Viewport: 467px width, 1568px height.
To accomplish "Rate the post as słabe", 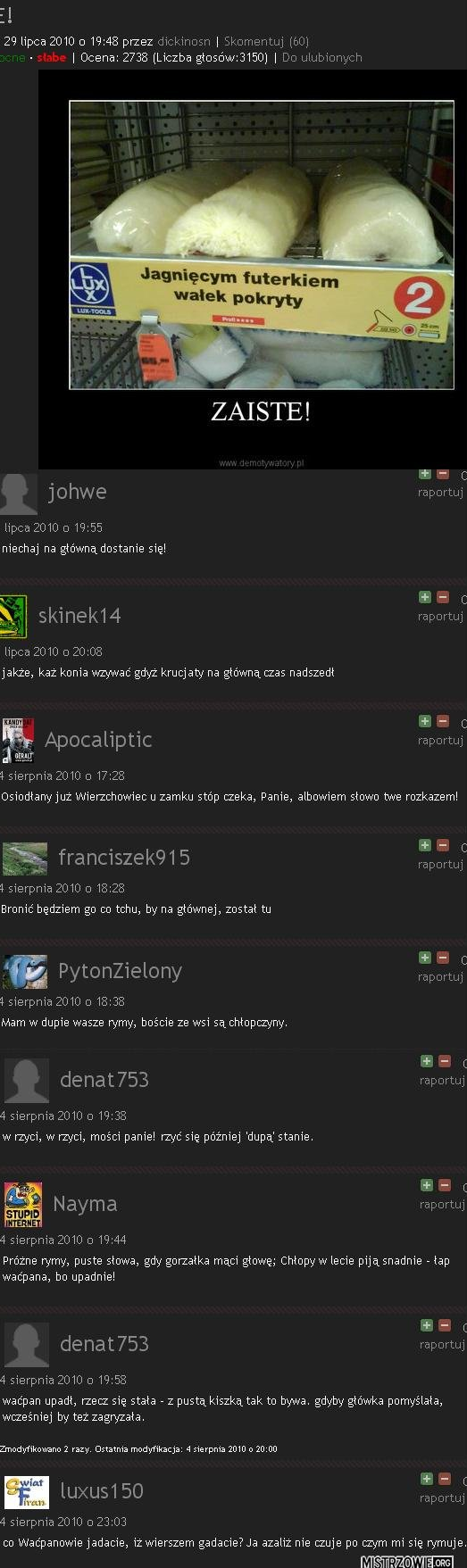I will coord(51,57).
